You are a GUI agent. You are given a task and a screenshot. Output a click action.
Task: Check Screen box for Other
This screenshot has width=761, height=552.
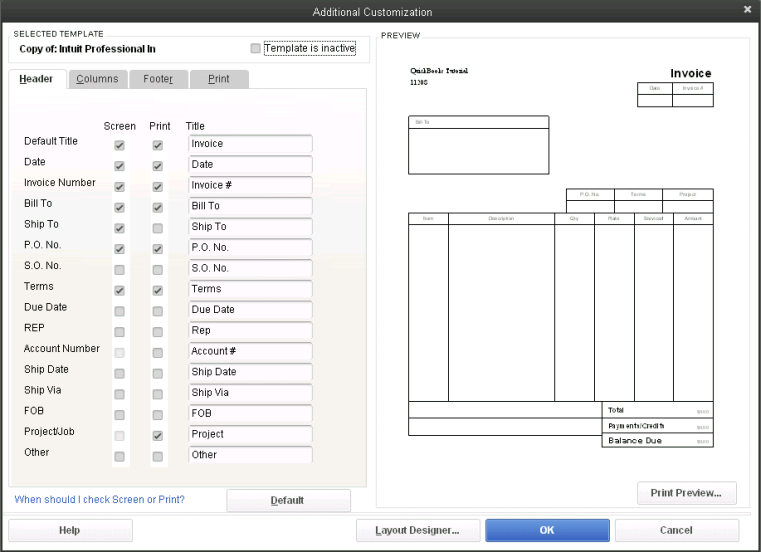tap(119, 457)
